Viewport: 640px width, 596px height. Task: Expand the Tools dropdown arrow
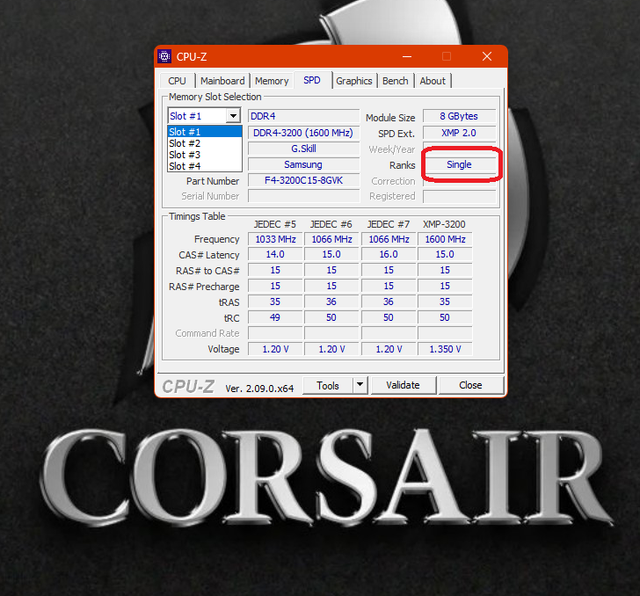(360, 385)
